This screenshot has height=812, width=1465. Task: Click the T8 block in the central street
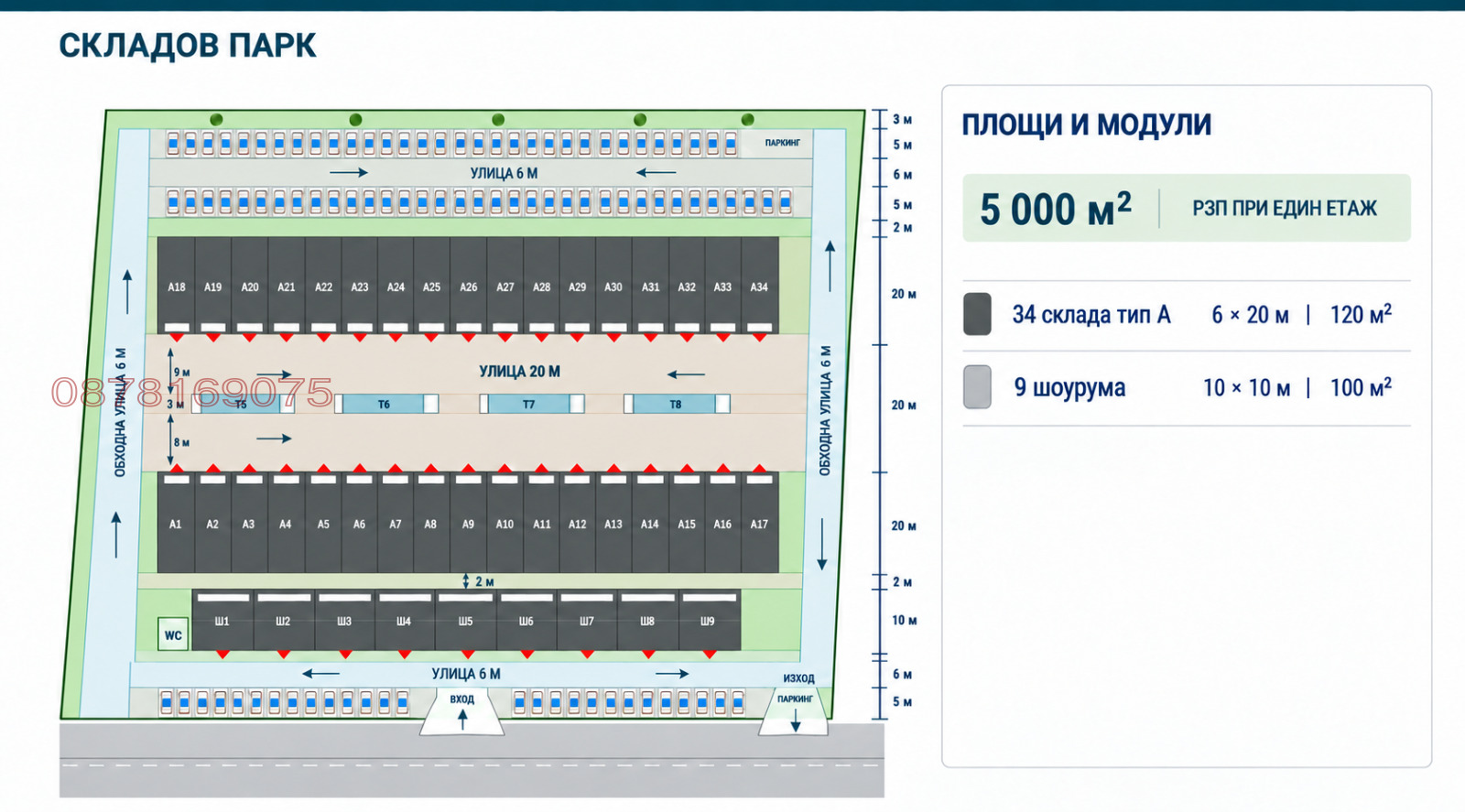(x=678, y=404)
